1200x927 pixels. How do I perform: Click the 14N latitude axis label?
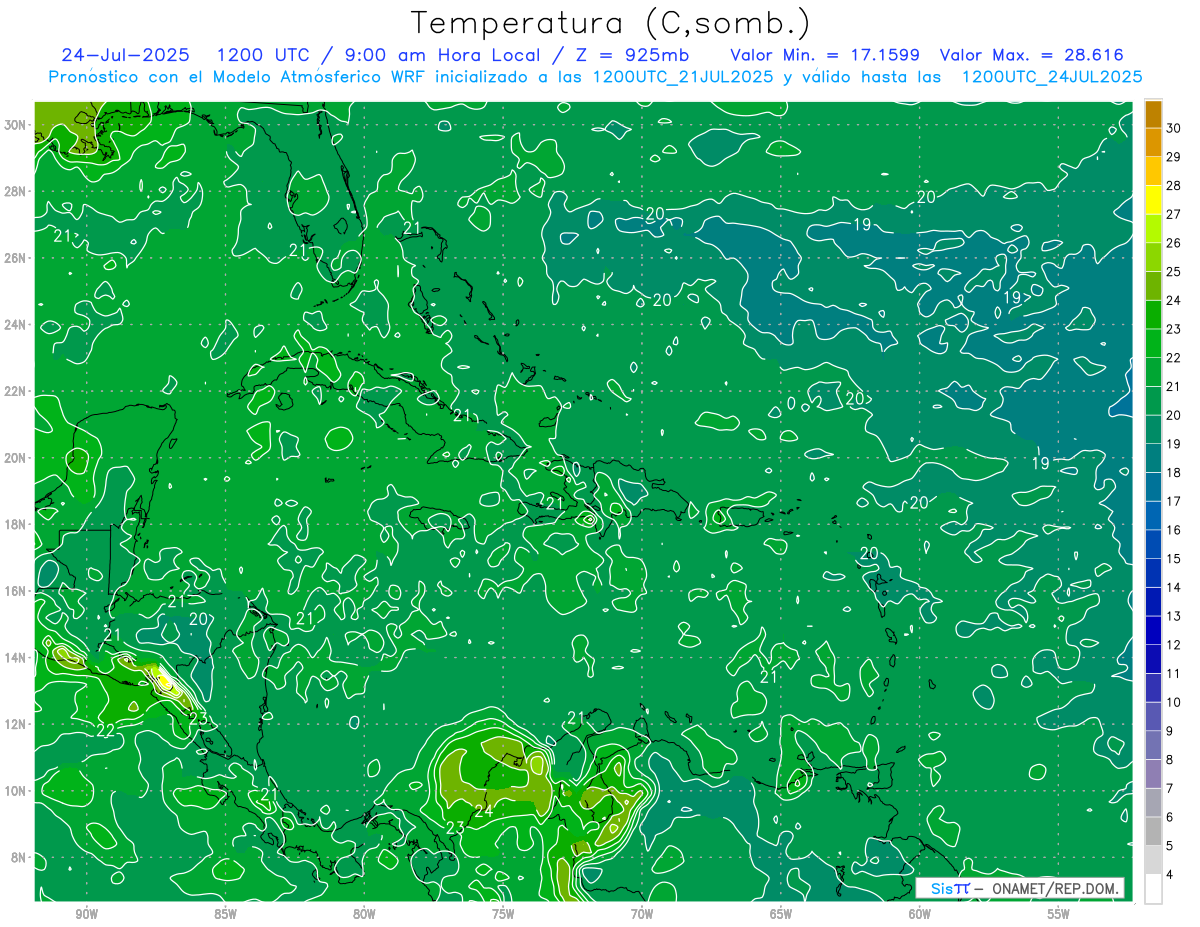[x=17, y=657]
